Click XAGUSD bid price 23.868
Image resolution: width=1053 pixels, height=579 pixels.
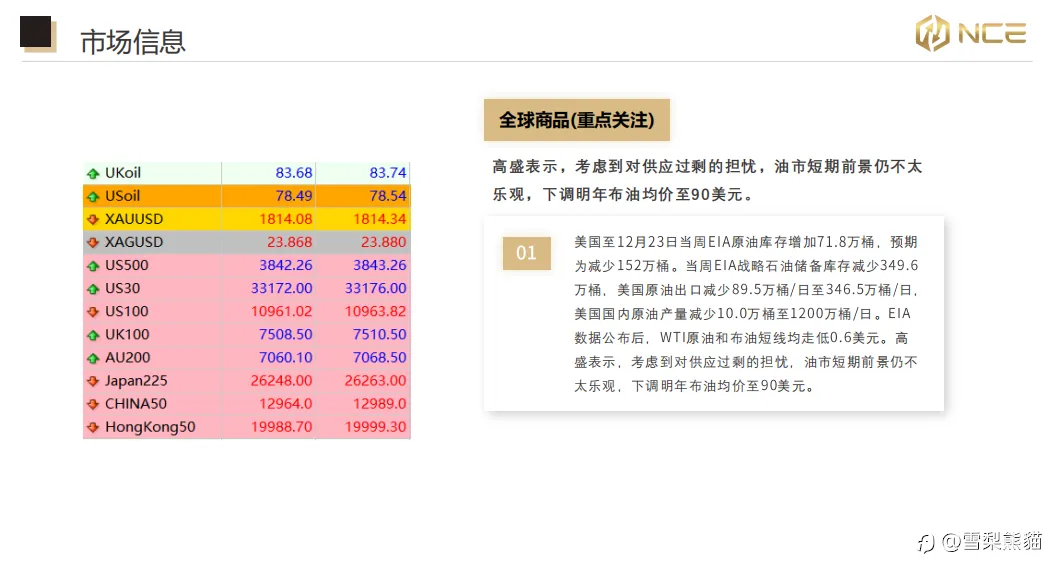pos(289,242)
